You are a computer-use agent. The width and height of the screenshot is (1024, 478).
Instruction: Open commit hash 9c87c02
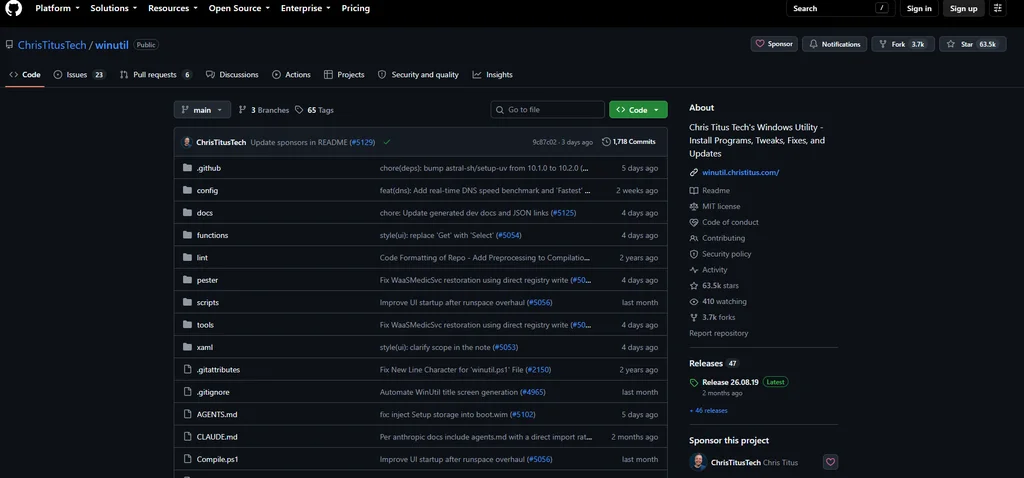pos(544,142)
